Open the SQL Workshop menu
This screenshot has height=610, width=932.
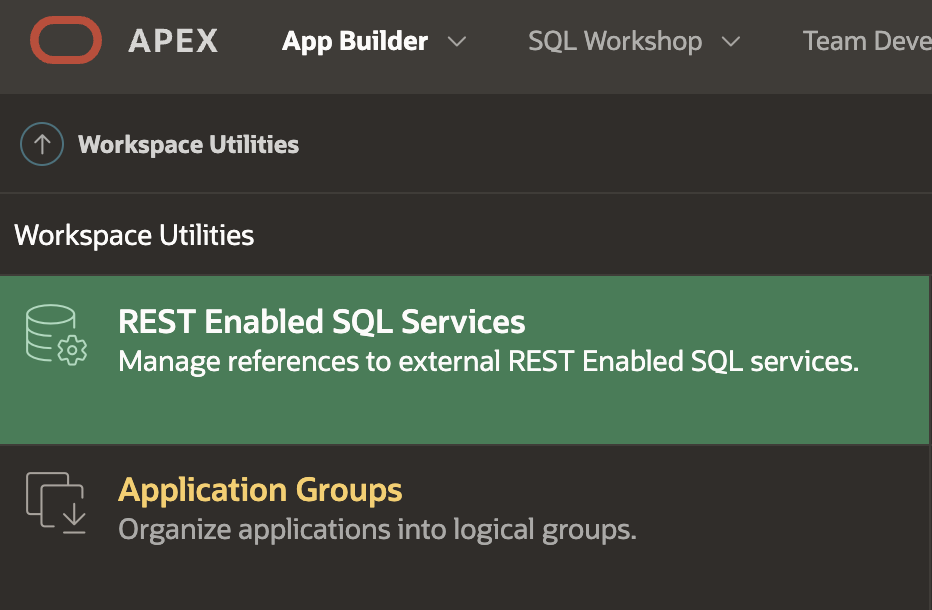[614, 41]
